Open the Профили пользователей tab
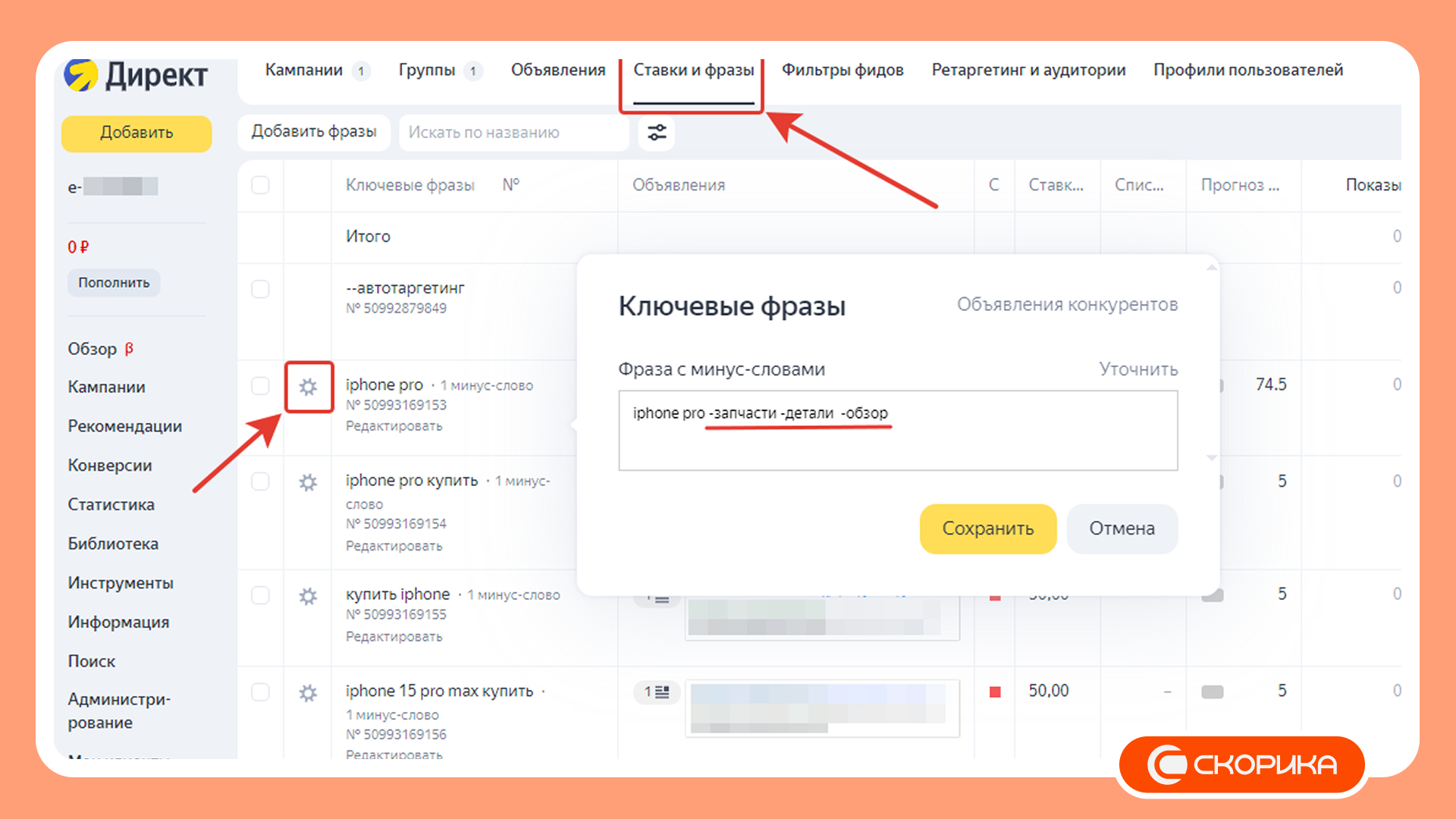Viewport: 1456px width, 819px height. point(1248,70)
